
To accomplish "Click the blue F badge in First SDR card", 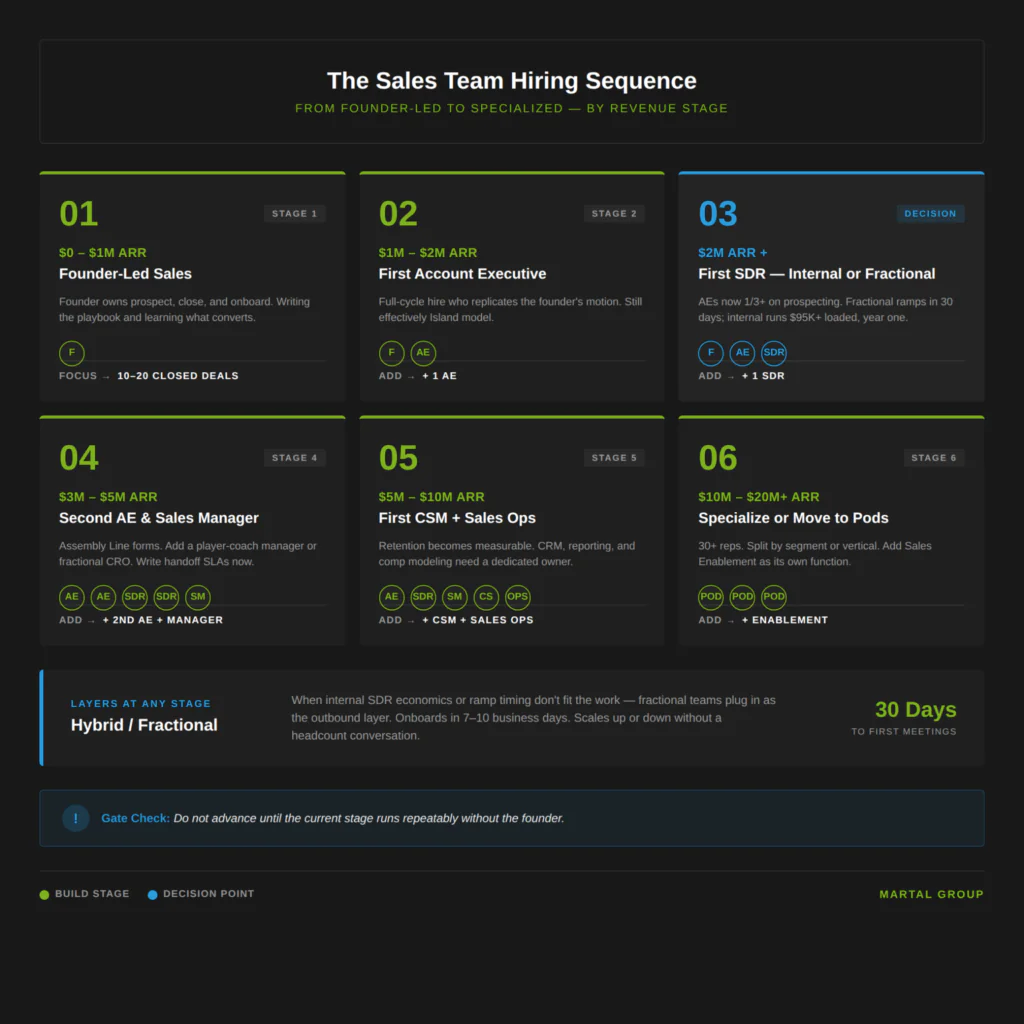I will coord(711,353).
